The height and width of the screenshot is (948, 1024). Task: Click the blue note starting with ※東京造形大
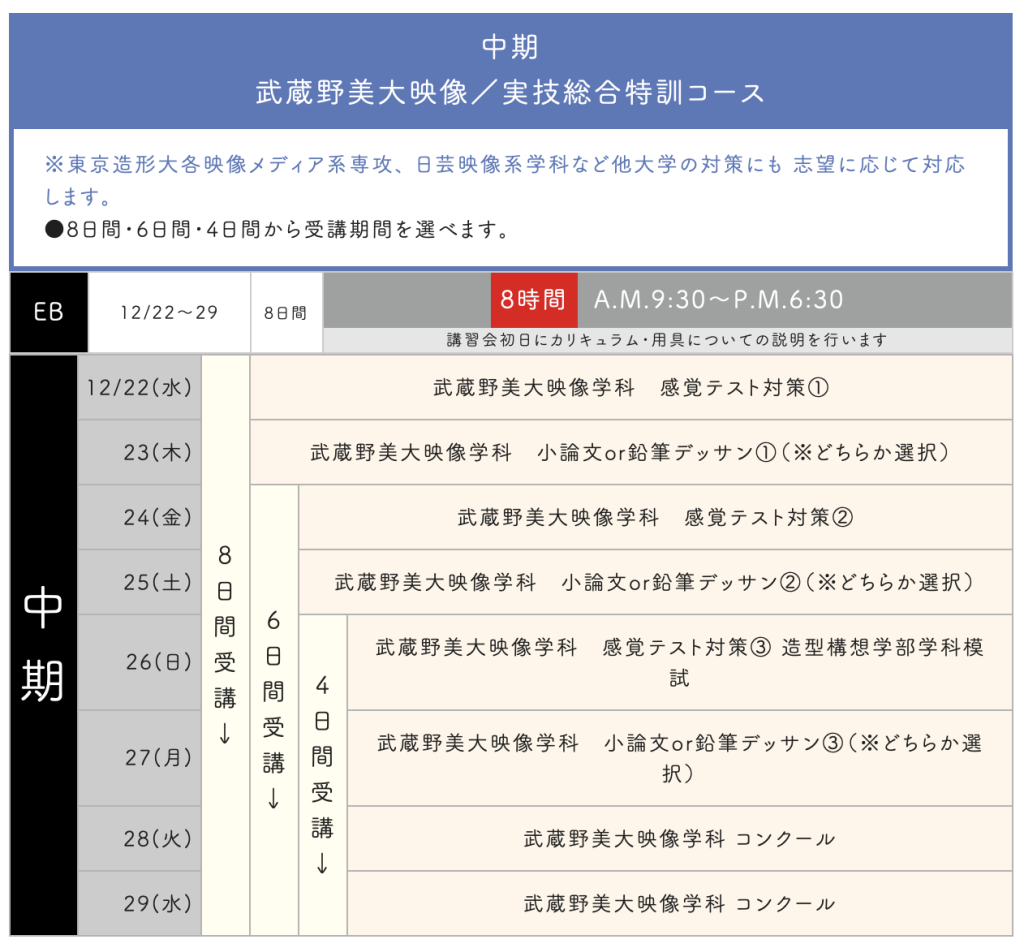504,180
